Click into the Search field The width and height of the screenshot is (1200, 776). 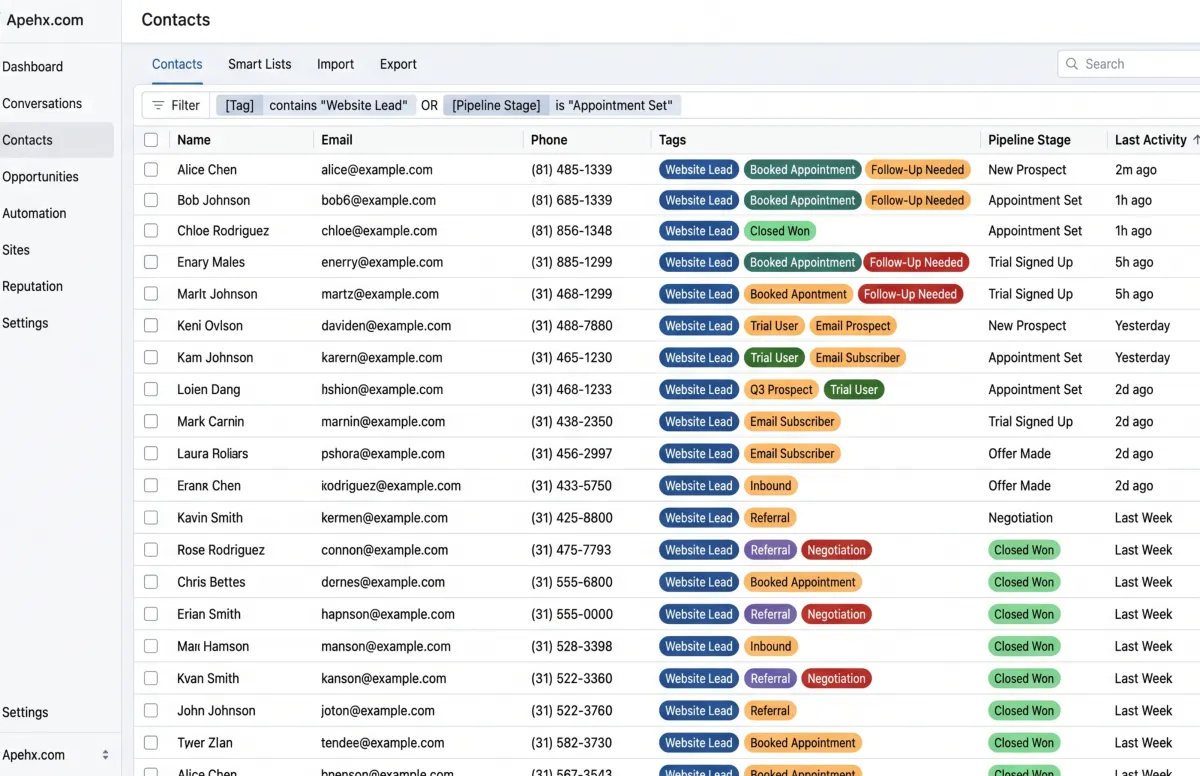[x=1128, y=64]
